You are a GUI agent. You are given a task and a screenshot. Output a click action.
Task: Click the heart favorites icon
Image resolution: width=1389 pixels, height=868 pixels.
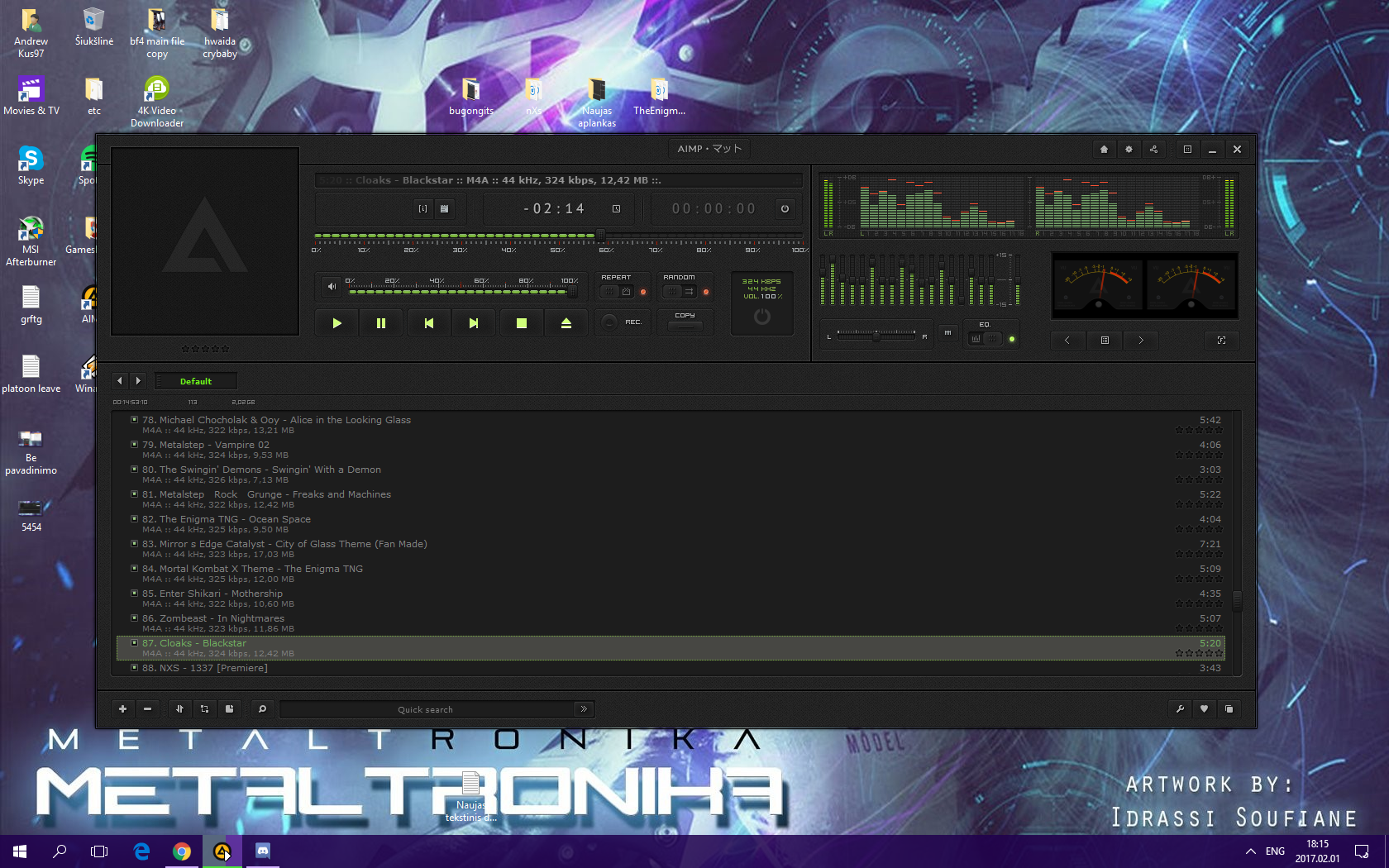click(1204, 709)
